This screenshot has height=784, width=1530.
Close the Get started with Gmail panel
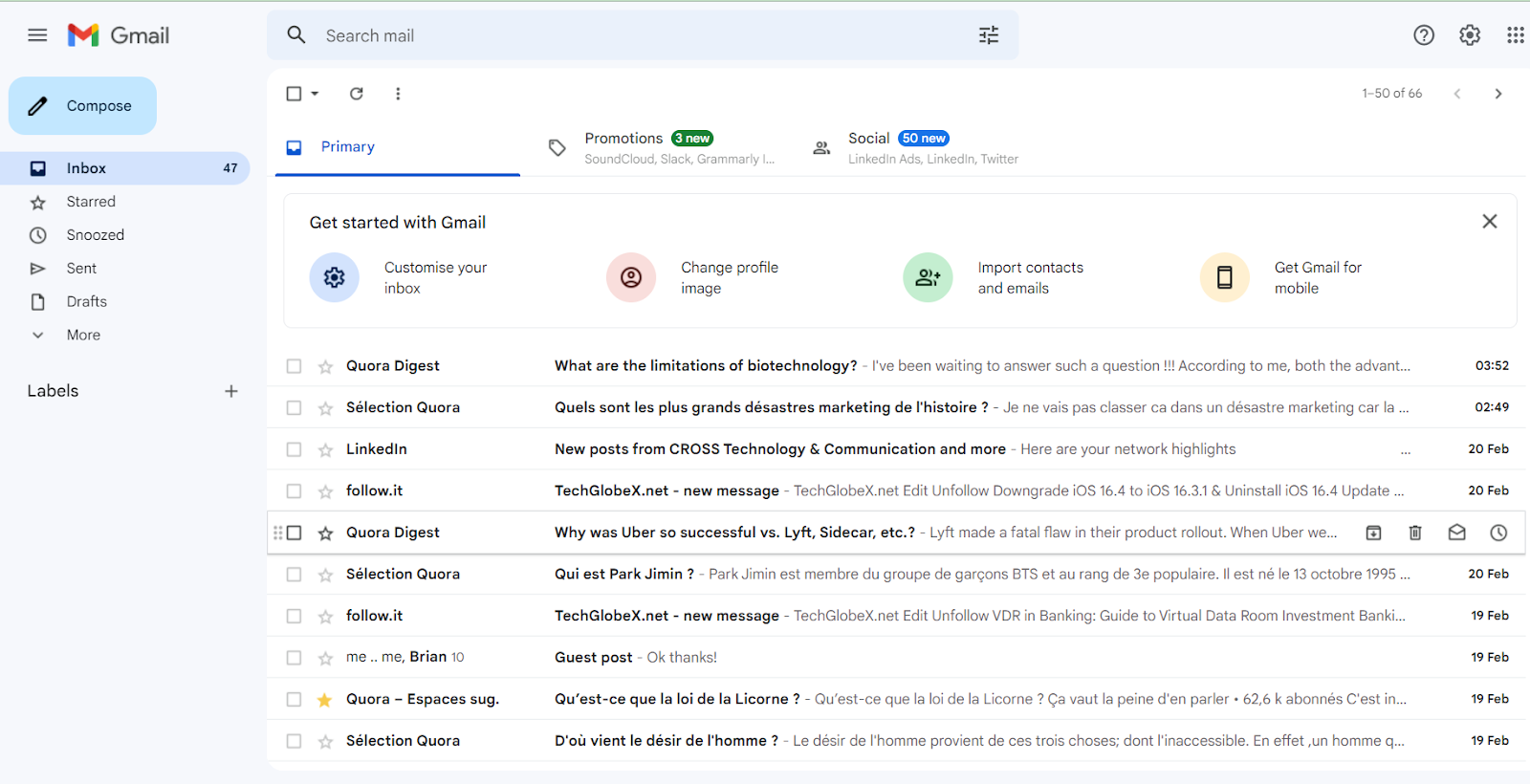coord(1489,222)
